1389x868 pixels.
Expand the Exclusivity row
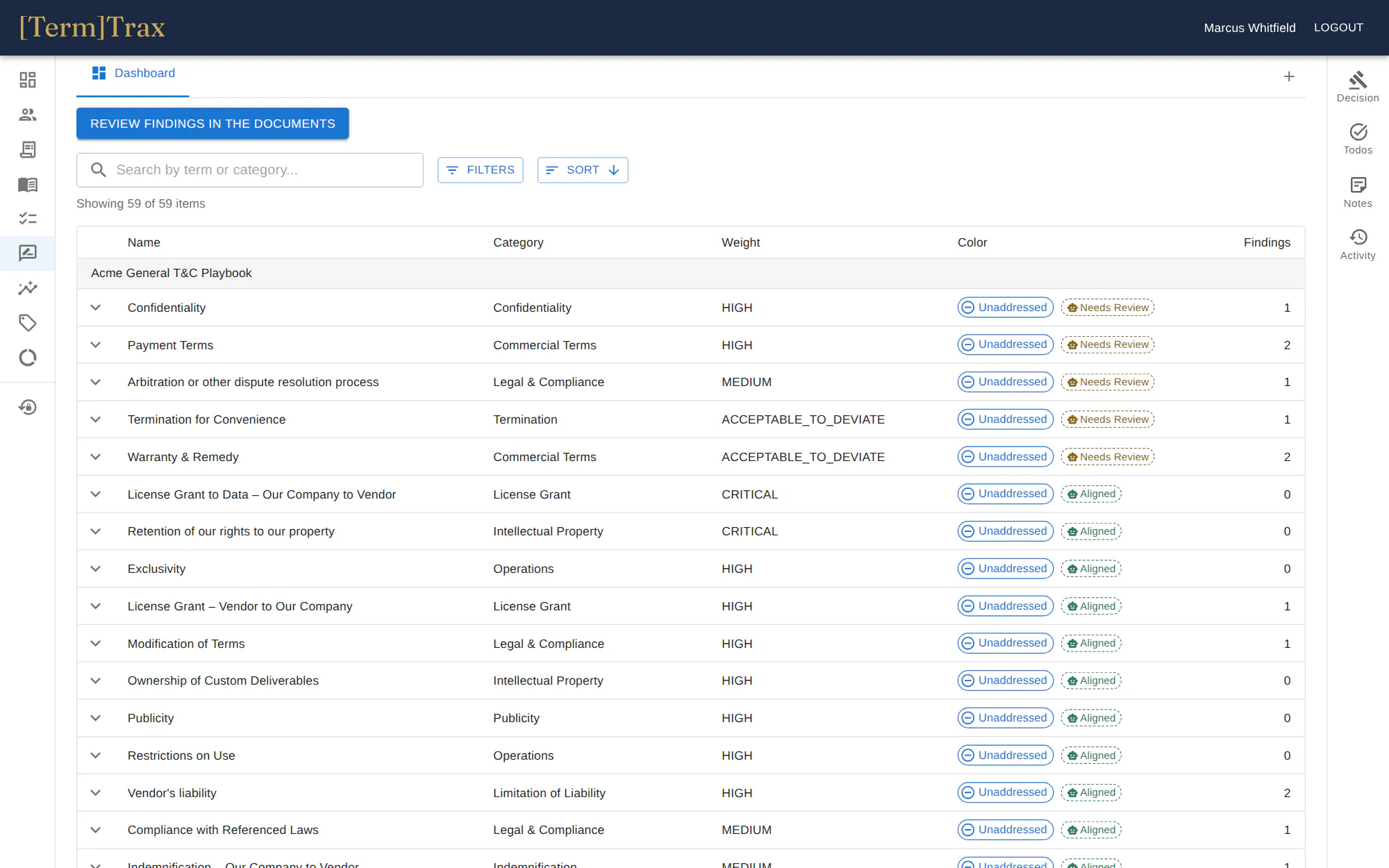96,569
